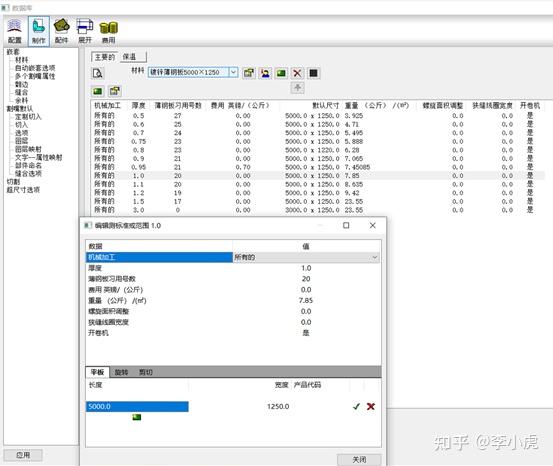Click the black square icon in the material toolbar
553x466 pixels.
click(314, 73)
